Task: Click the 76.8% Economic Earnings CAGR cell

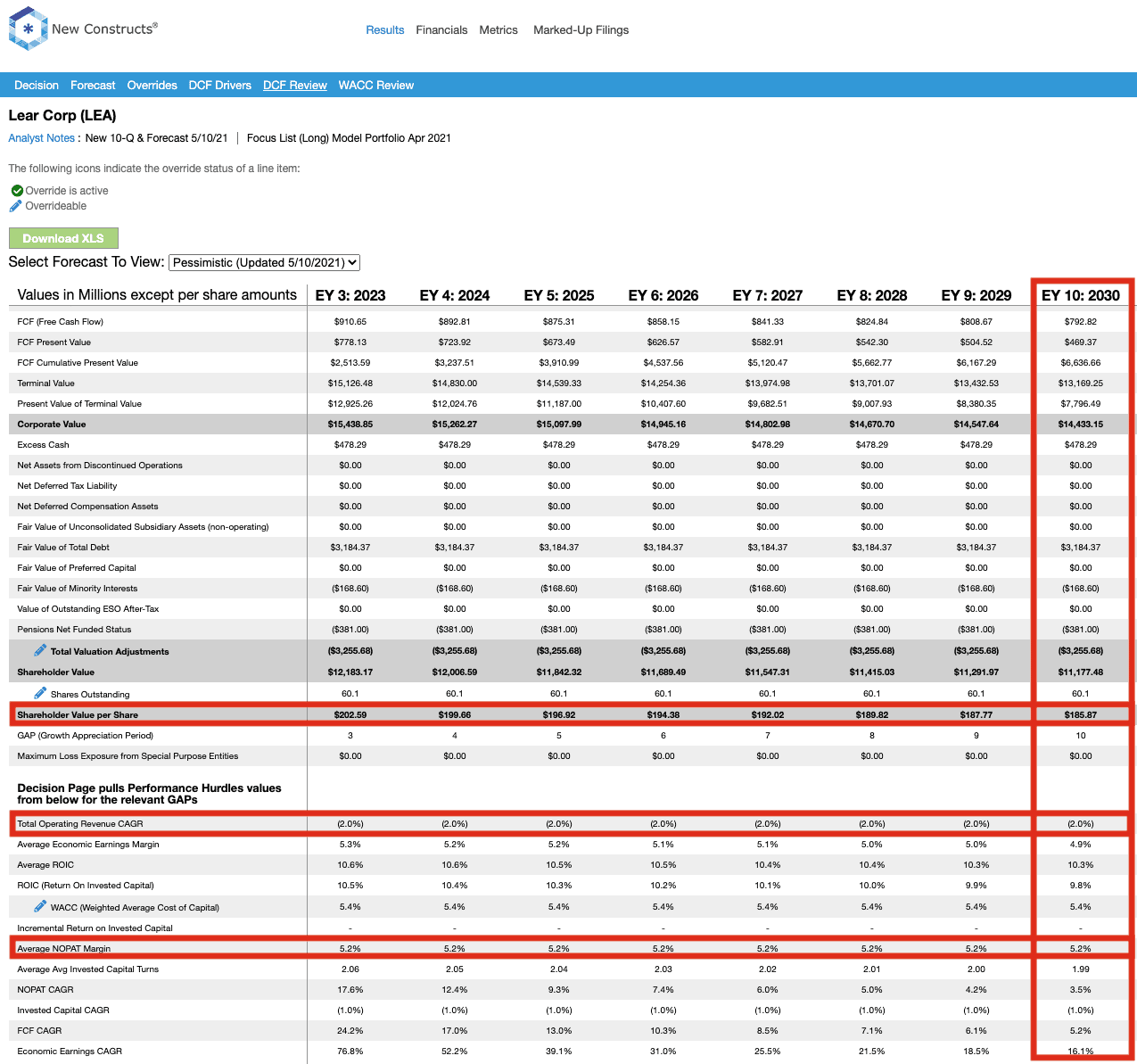Action: pyautogui.click(x=350, y=1052)
